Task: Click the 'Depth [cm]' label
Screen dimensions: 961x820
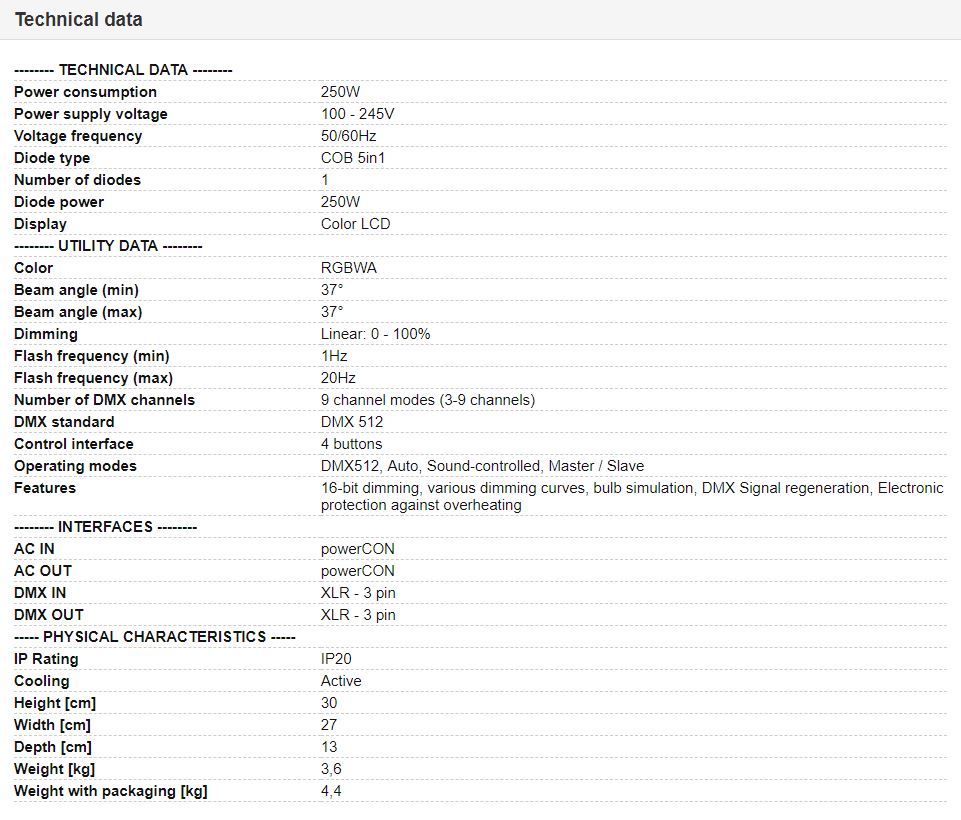Action: [x=53, y=748]
